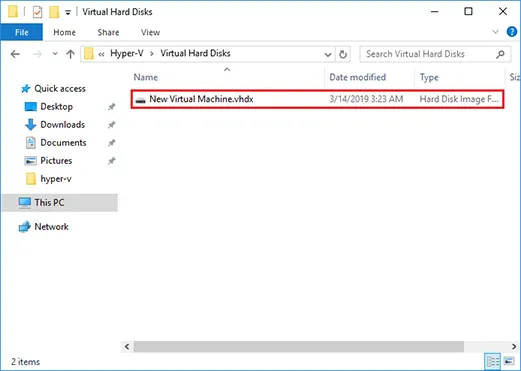
Task: Click the pin icon next to Downloads
Action: (112, 125)
